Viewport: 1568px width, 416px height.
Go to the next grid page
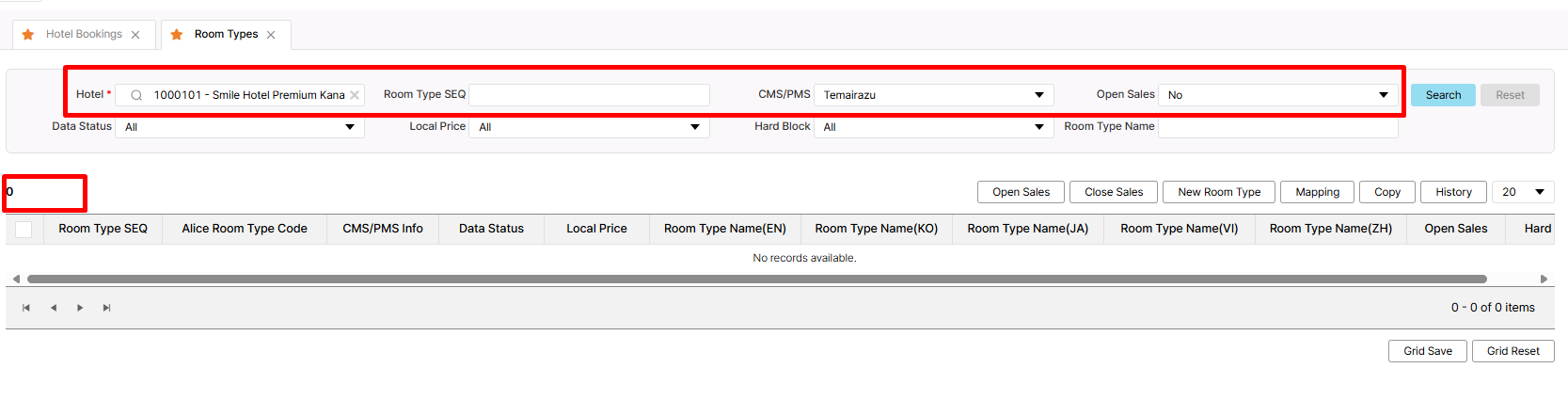click(x=80, y=308)
